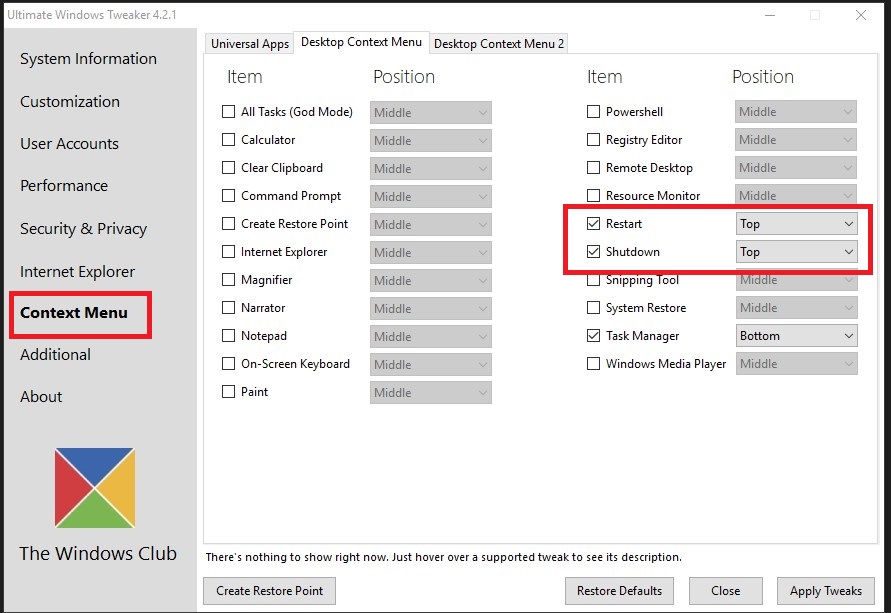Screen dimensions: 891x613
Task: Open Task Manager position dropdown
Action: [x=796, y=336]
